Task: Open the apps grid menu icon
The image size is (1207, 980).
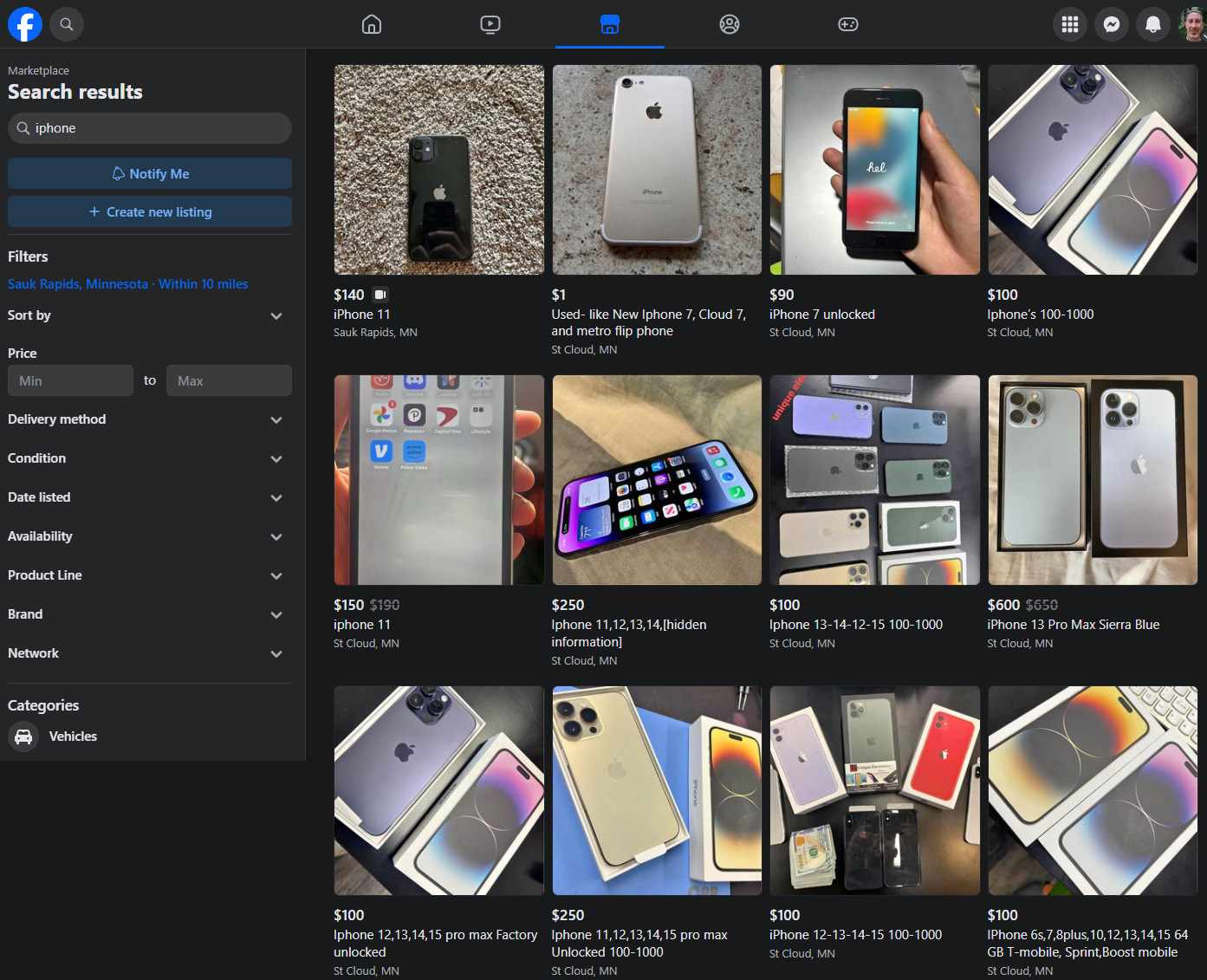Action: click(x=1070, y=24)
